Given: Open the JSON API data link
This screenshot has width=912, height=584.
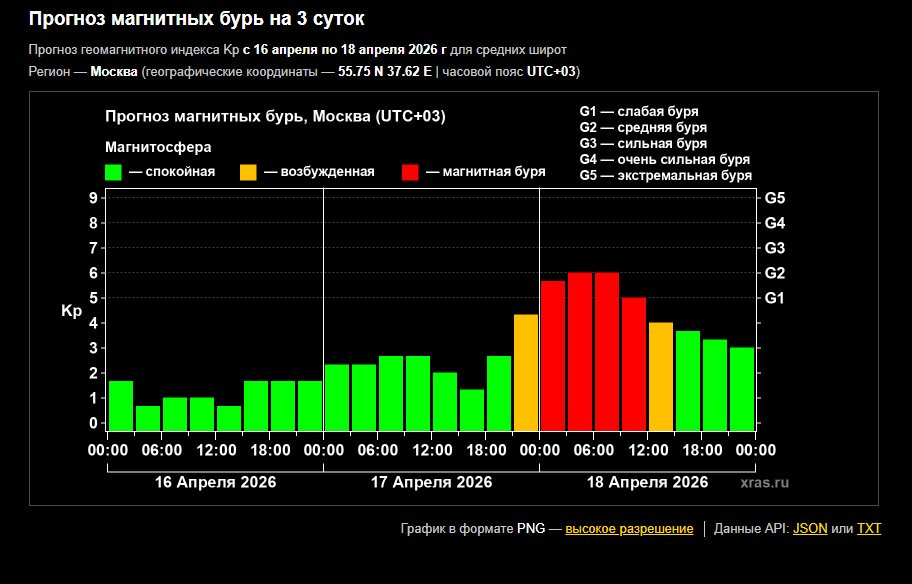Looking at the screenshot, I should [x=810, y=528].
